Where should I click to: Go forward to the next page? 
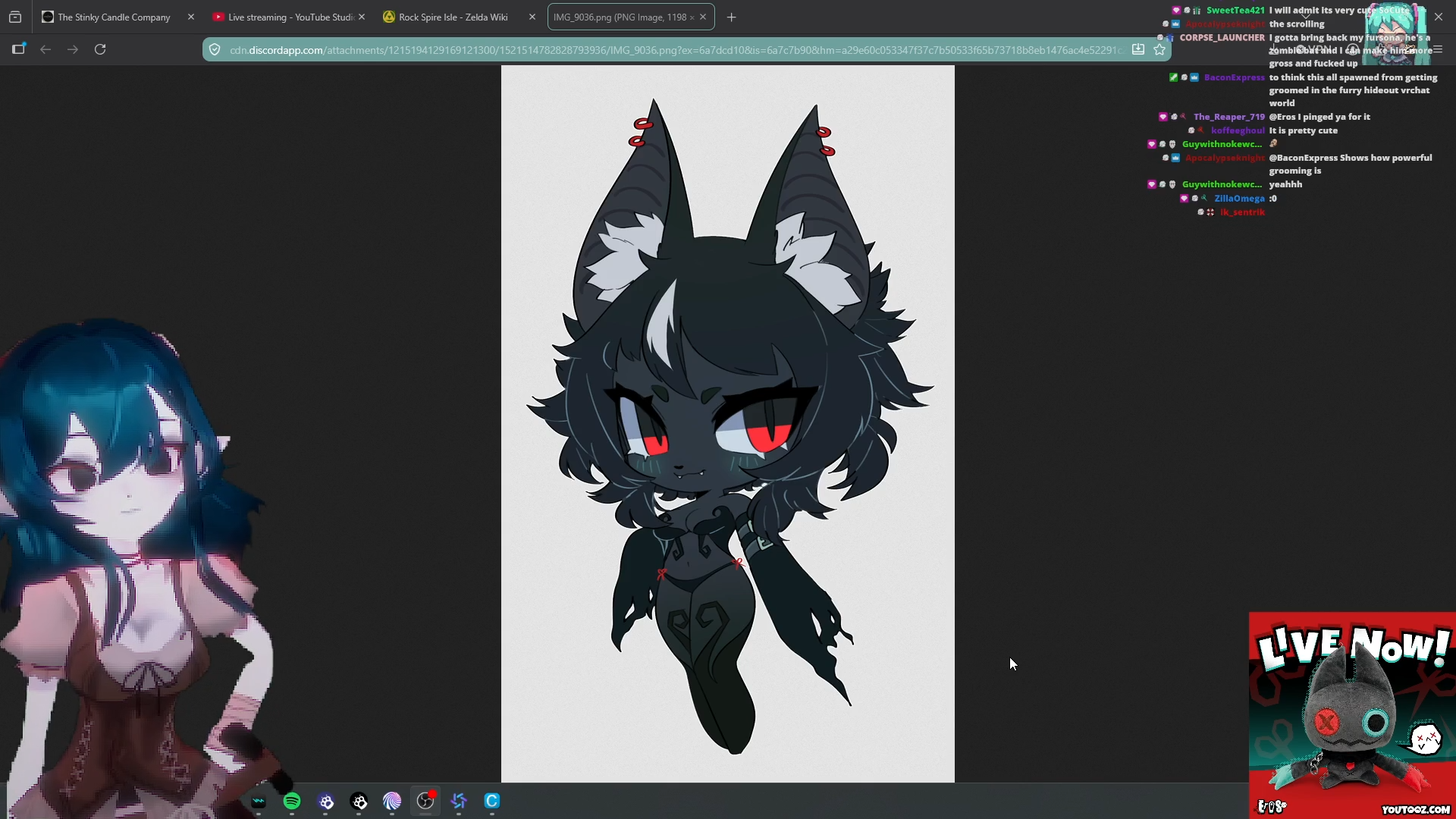coord(73,49)
